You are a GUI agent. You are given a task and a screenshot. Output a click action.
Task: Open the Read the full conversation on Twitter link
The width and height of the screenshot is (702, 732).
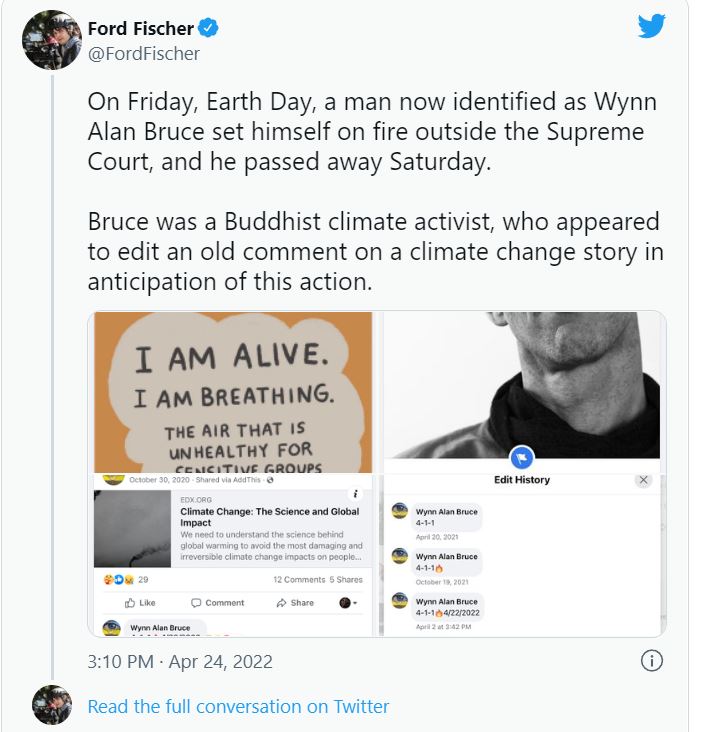pos(238,706)
